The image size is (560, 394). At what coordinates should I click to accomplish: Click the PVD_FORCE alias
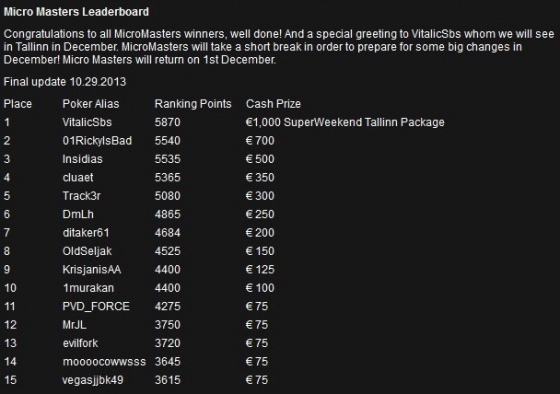click(96, 306)
